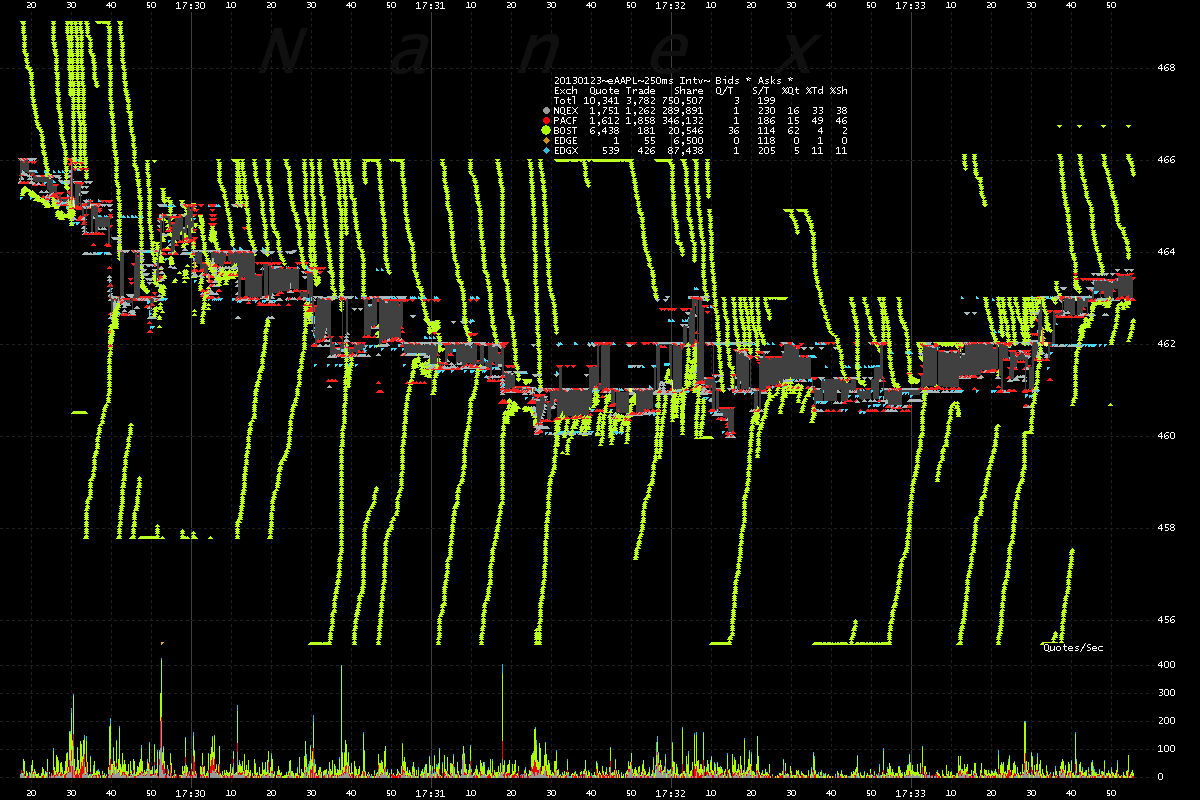Click the 'NQEX' exchange label
Screen dimensions: 1200x800
pos(566,111)
